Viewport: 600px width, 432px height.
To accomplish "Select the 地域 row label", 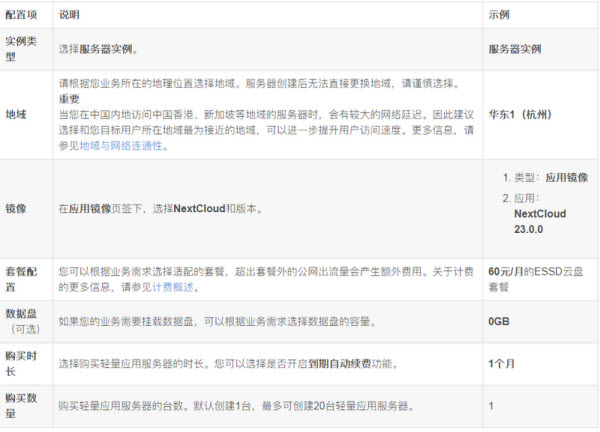I will pos(16,114).
